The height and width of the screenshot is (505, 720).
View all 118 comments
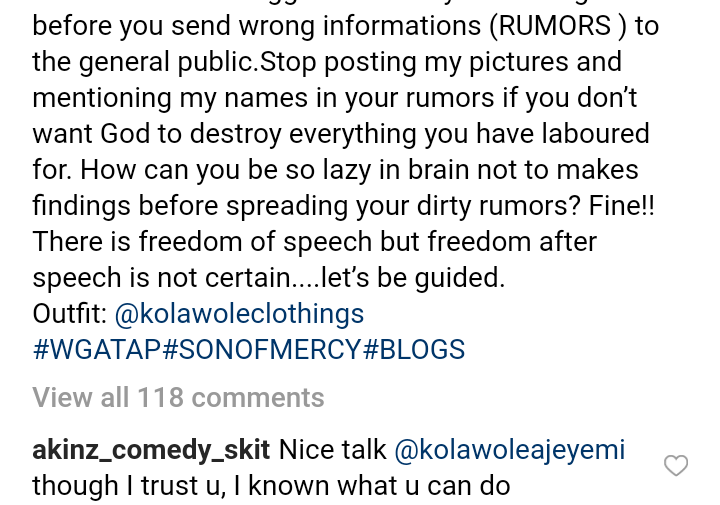(x=178, y=398)
